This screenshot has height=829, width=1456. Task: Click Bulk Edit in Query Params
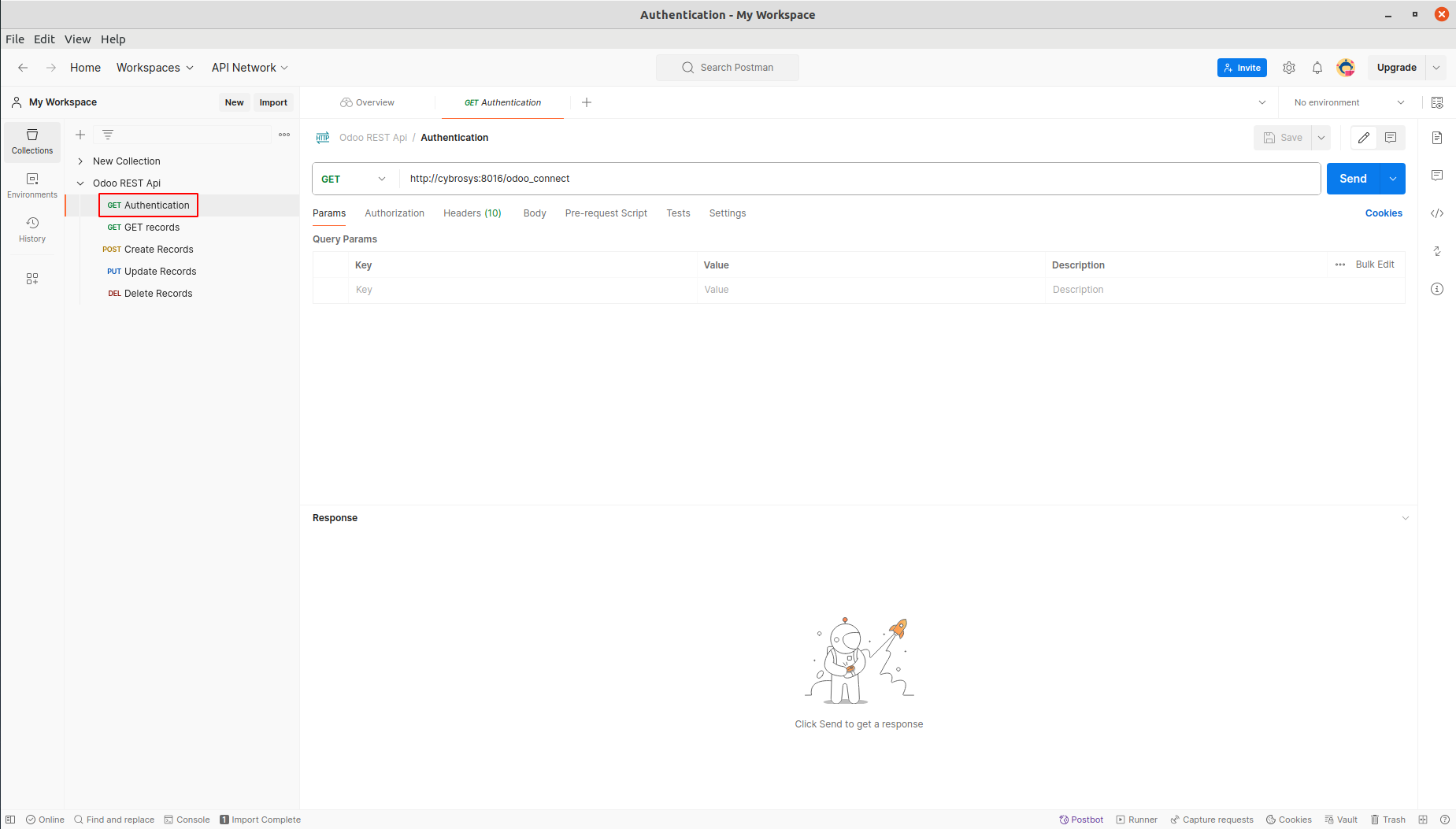pyautogui.click(x=1375, y=265)
